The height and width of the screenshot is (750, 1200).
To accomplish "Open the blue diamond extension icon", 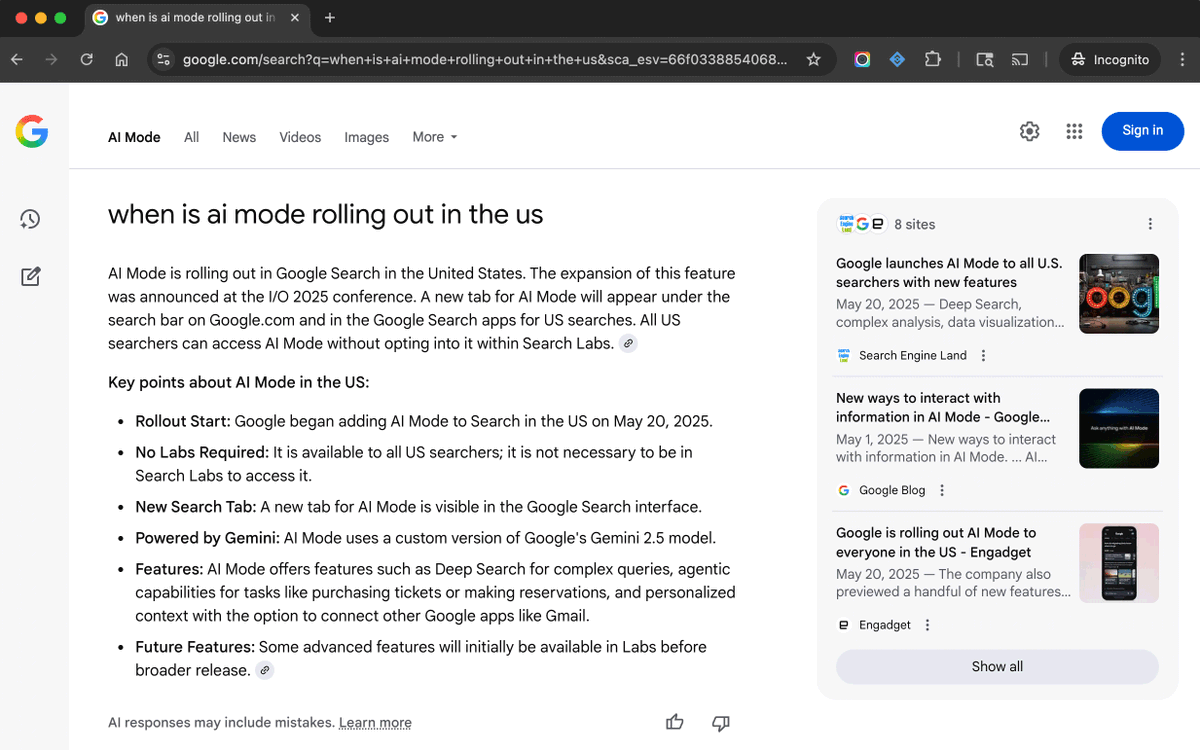I will [x=897, y=59].
